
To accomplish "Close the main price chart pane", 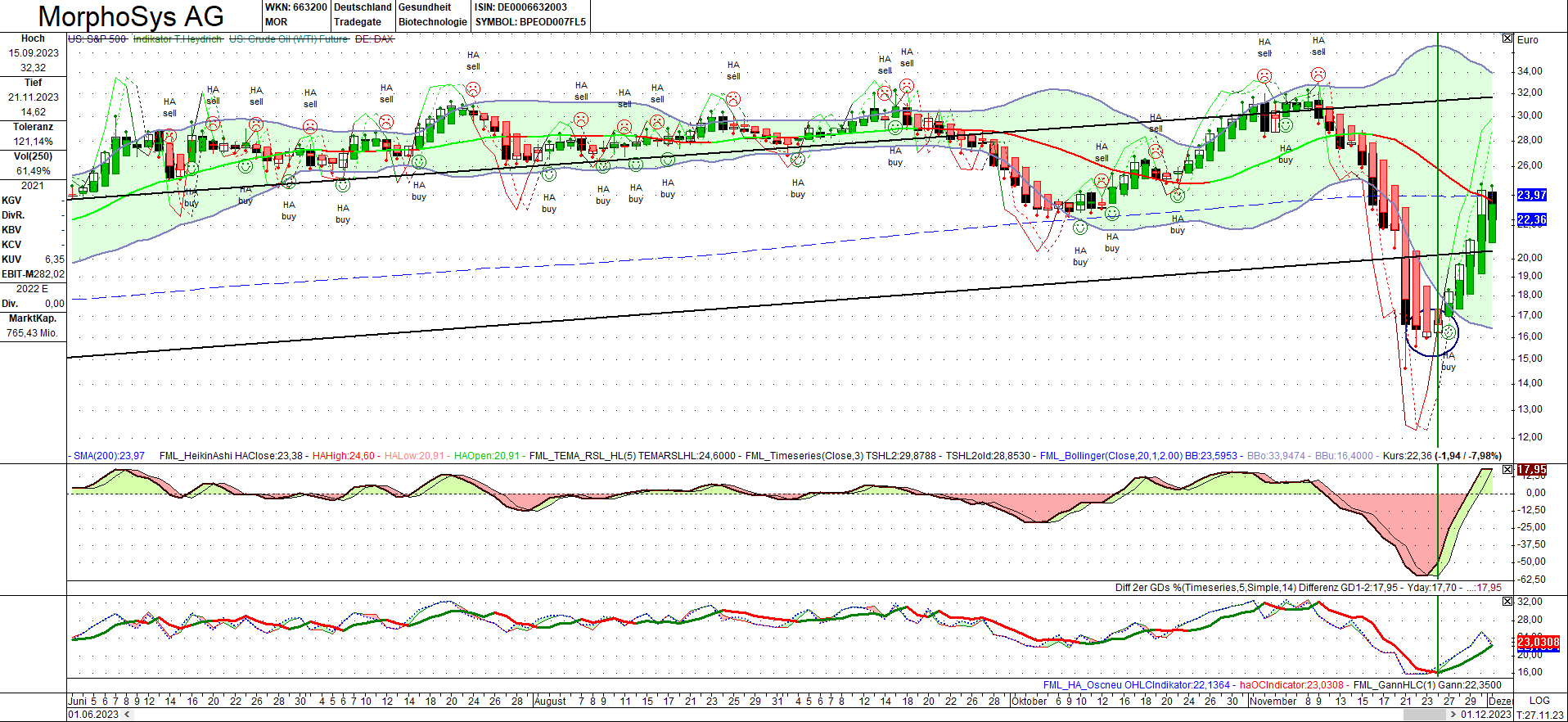I will tap(1507, 38).
